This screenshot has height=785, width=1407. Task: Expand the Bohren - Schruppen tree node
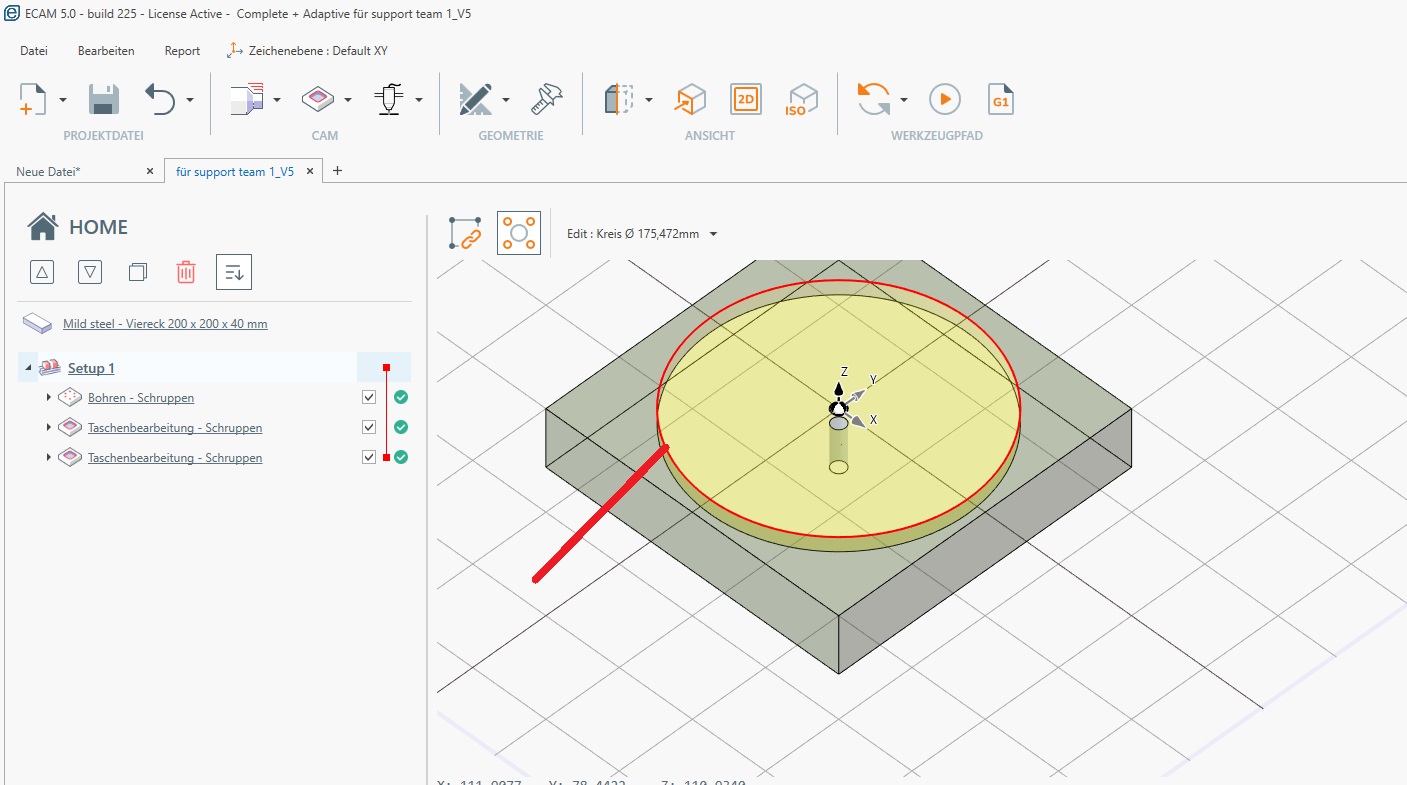pyautogui.click(x=49, y=398)
